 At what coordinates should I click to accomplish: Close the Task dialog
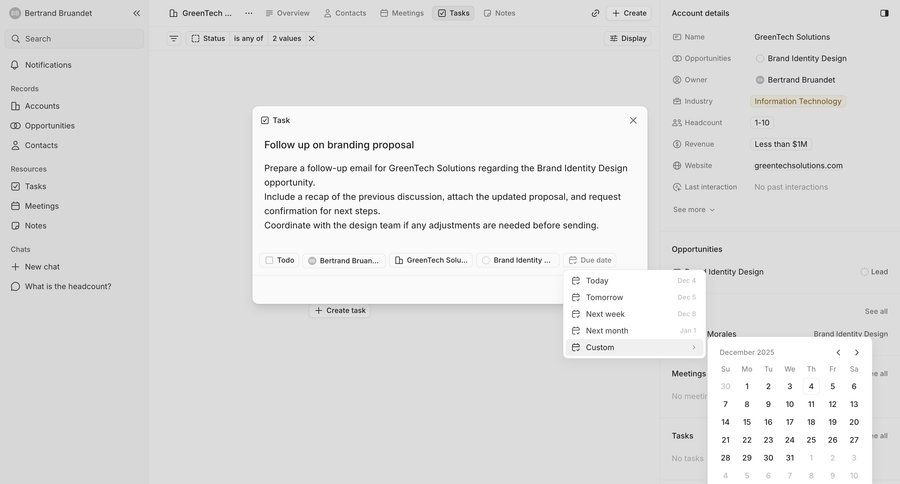pyautogui.click(x=633, y=121)
